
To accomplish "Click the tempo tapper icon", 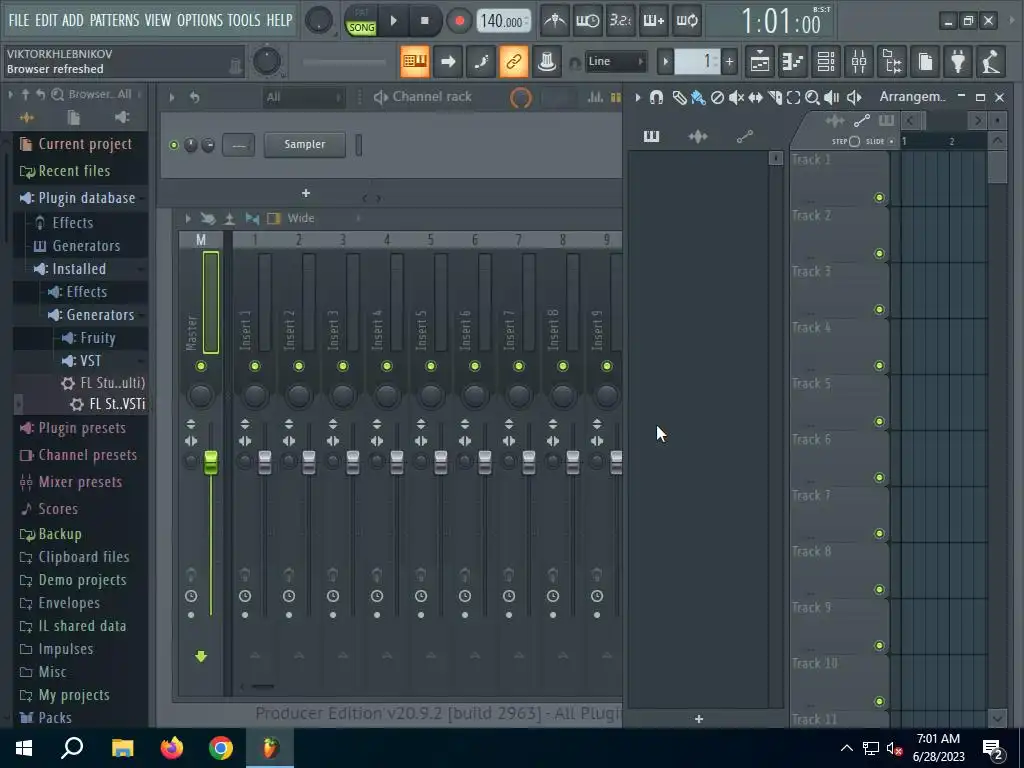I will pyautogui.click(x=991, y=61).
